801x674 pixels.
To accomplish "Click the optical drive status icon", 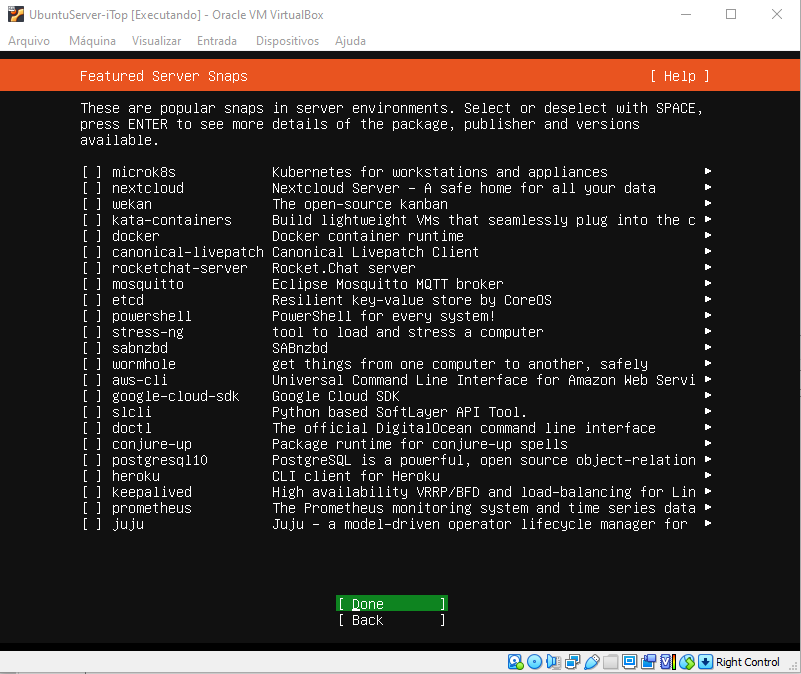I will [x=534, y=662].
